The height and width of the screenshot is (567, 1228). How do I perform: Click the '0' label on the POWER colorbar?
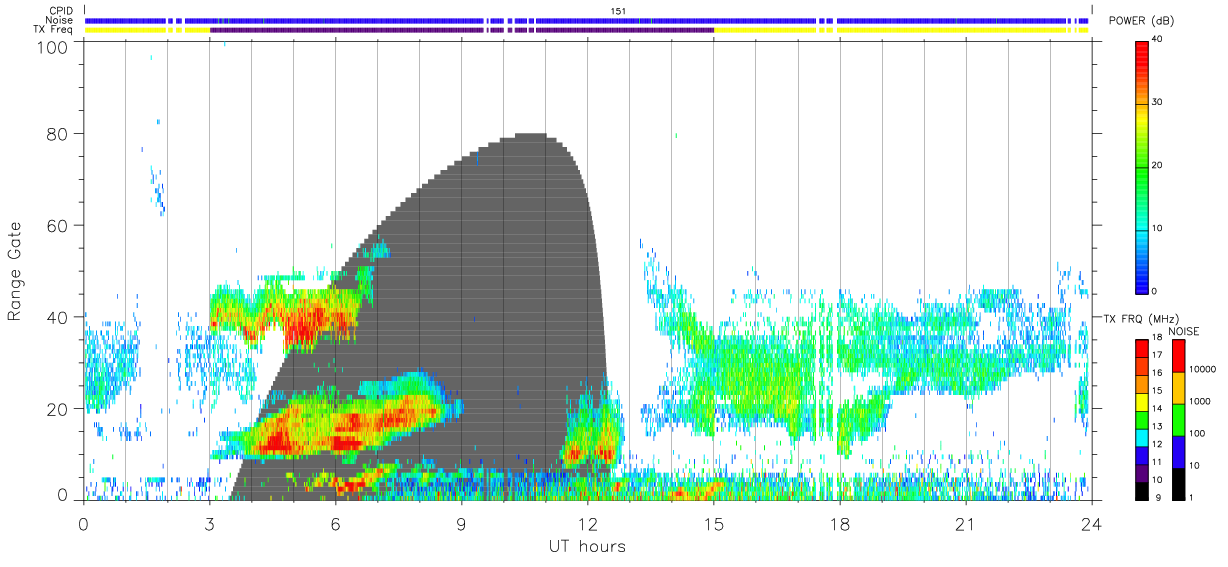point(1155,291)
